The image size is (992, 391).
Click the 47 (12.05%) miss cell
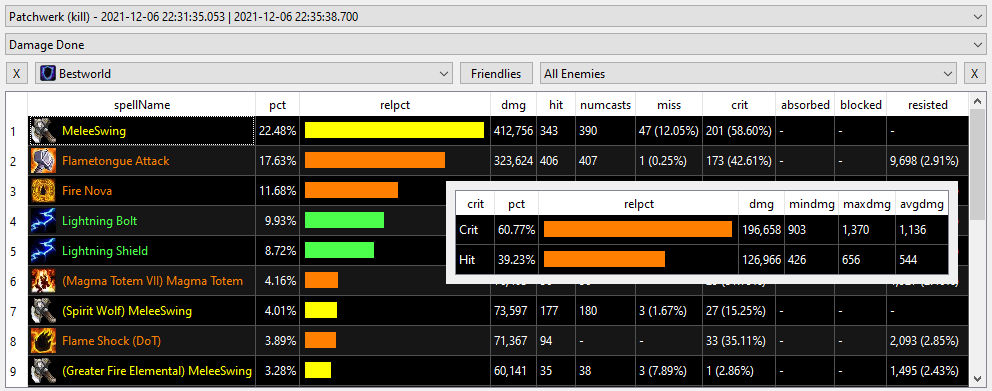[x=669, y=131]
